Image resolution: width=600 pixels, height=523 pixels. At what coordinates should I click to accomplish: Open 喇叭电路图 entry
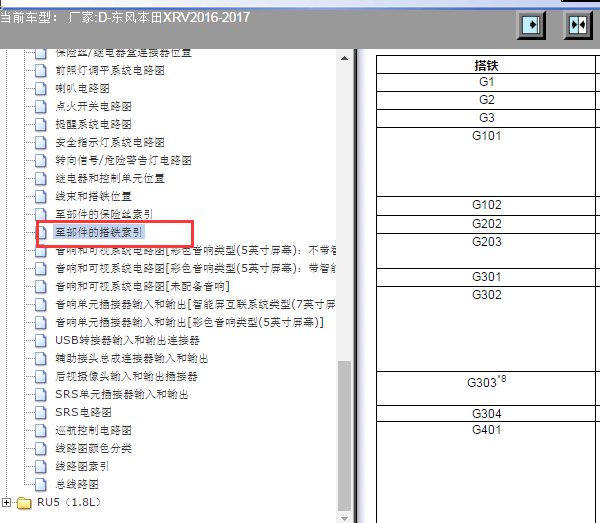[x=83, y=88]
